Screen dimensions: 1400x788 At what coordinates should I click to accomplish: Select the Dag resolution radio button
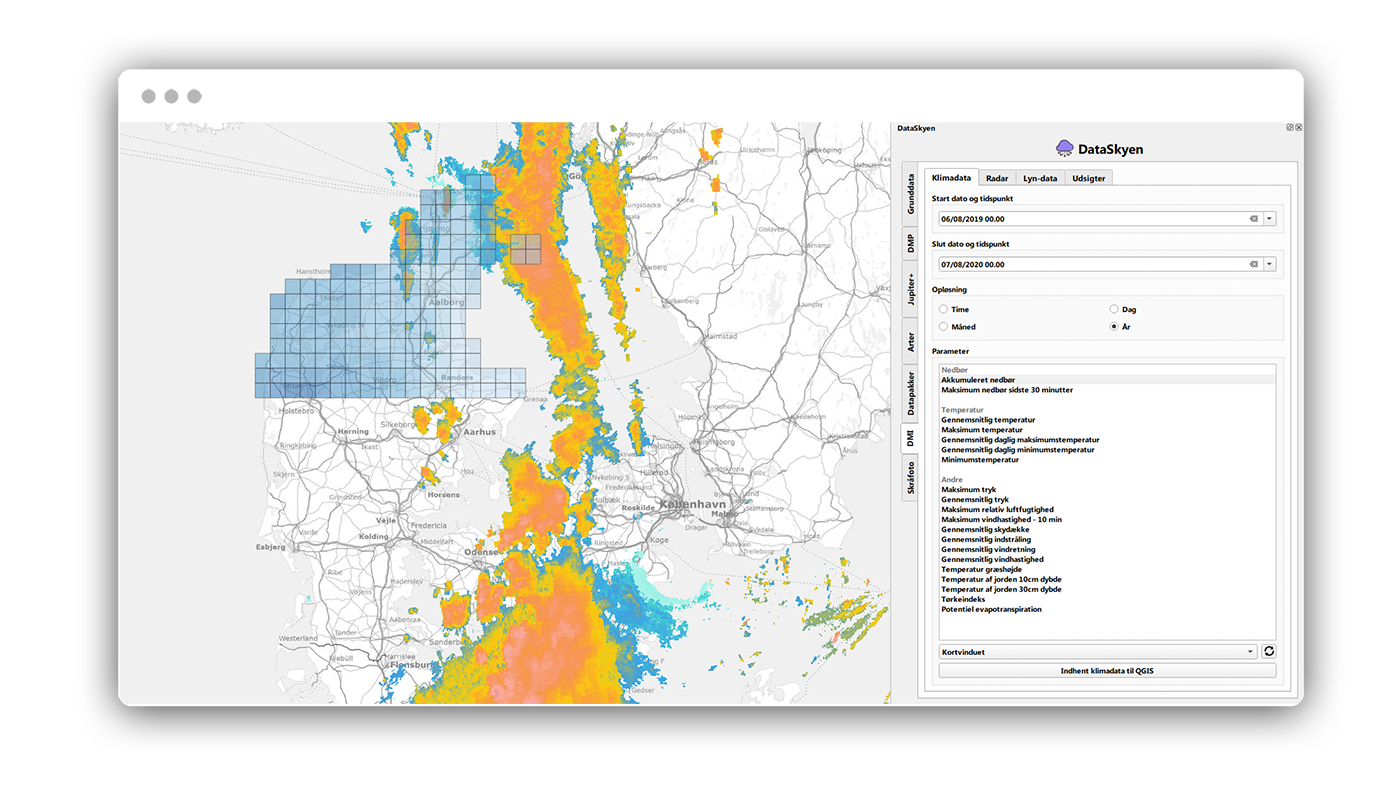pyautogui.click(x=1114, y=309)
